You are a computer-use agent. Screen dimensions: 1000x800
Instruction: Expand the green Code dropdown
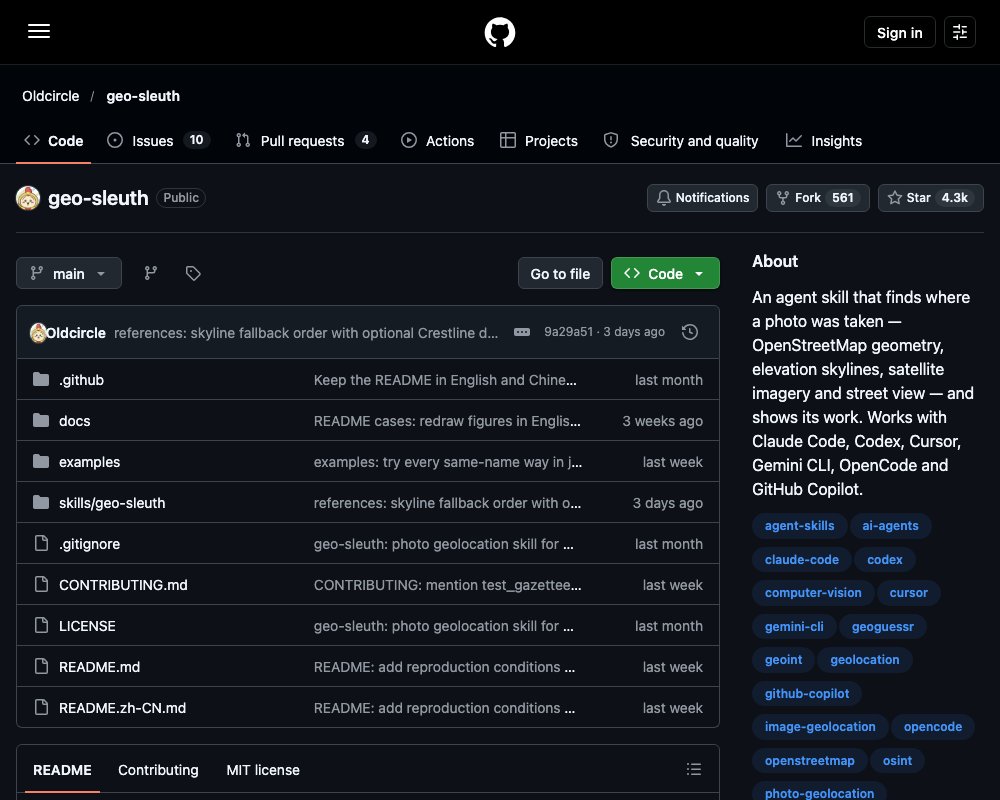pos(665,273)
